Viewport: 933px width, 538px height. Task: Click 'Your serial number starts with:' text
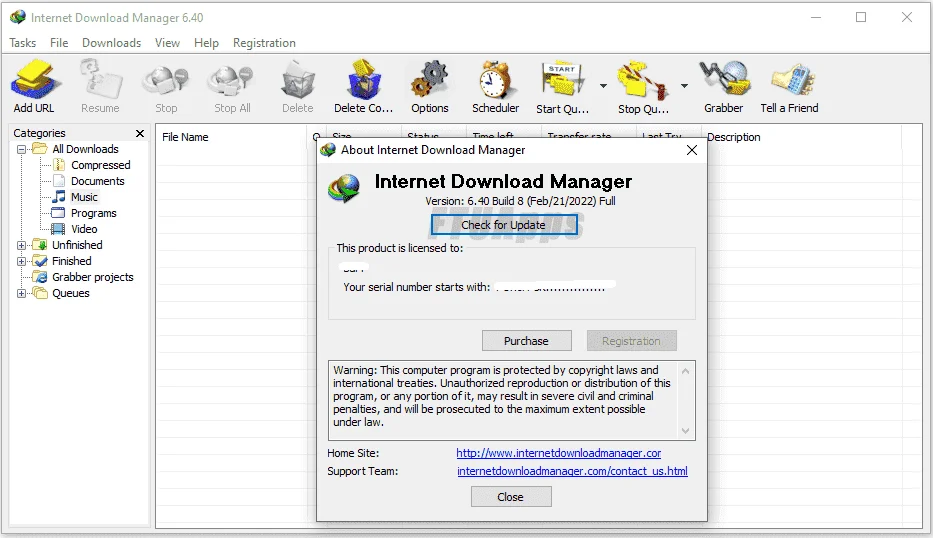pos(417,287)
